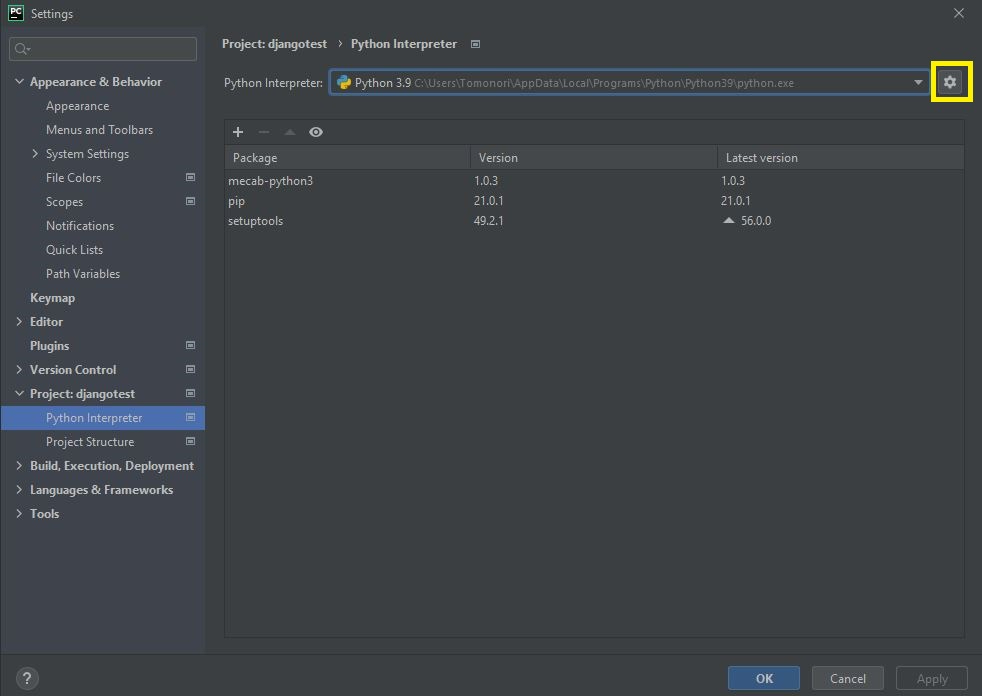The width and height of the screenshot is (982, 696).
Task: Select Project Structure in the sidebar
Action: click(90, 442)
